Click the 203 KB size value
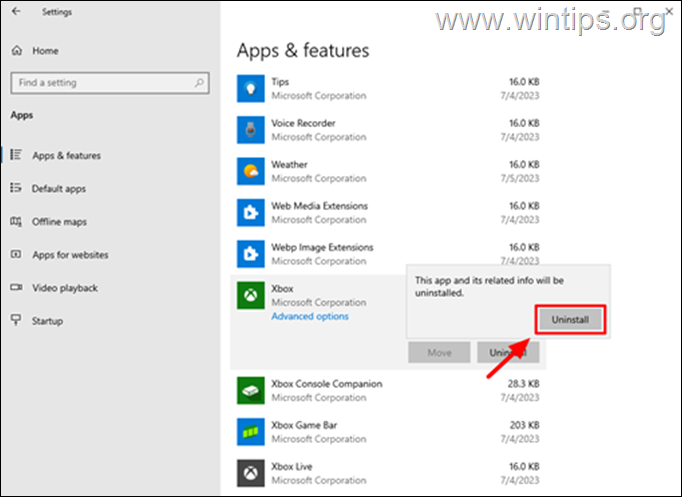This screenshot has height=497, width=682. [525, 425]
